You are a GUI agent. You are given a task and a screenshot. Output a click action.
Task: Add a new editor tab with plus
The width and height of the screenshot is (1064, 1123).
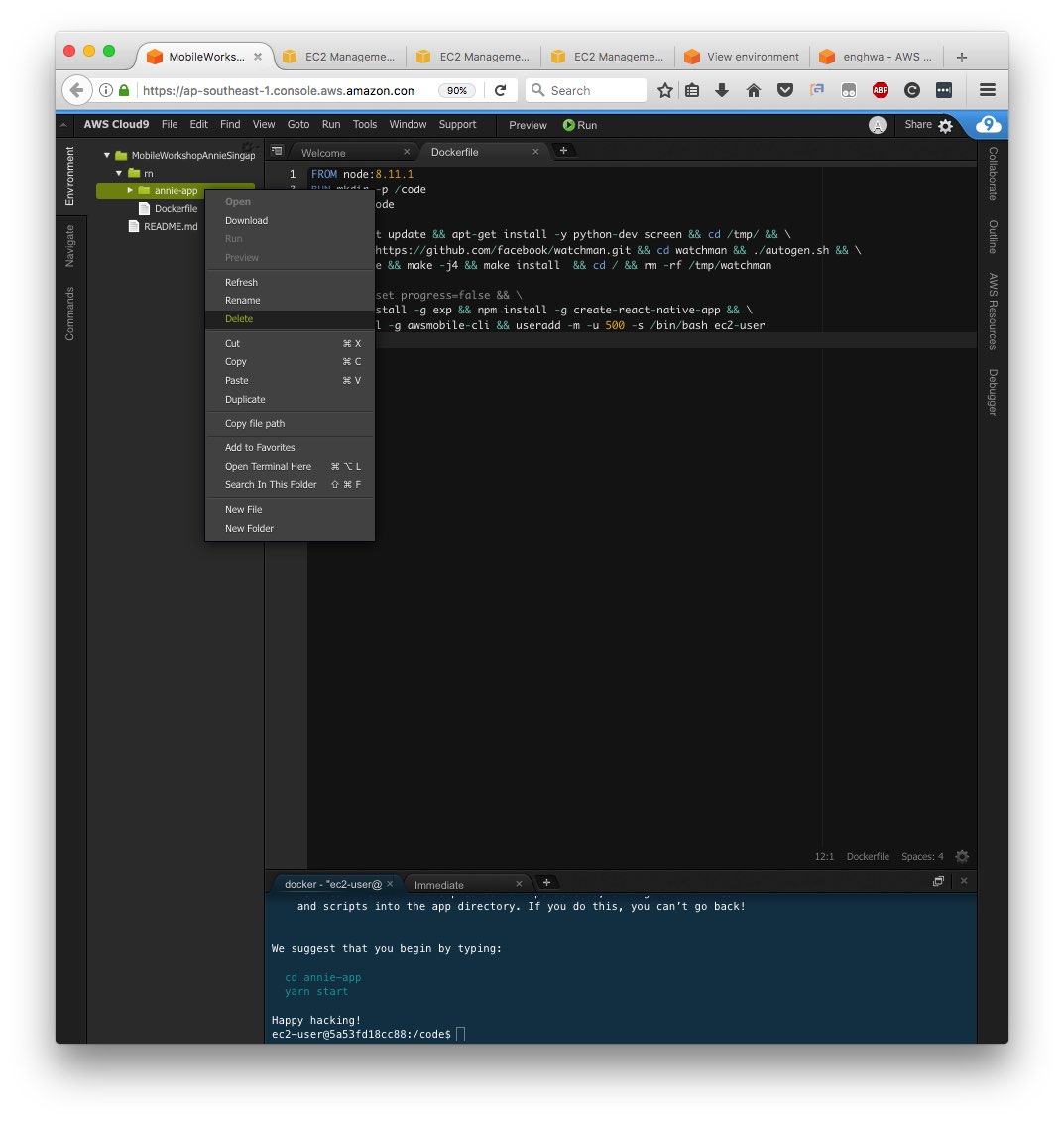coord(563,151)
